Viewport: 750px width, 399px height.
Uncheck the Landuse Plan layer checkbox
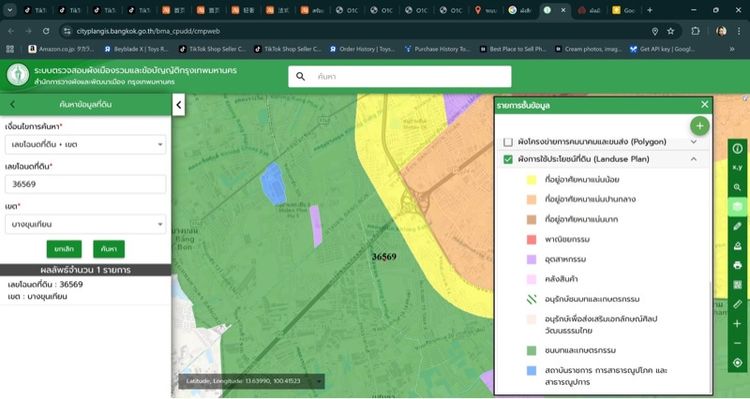point(508,159)
